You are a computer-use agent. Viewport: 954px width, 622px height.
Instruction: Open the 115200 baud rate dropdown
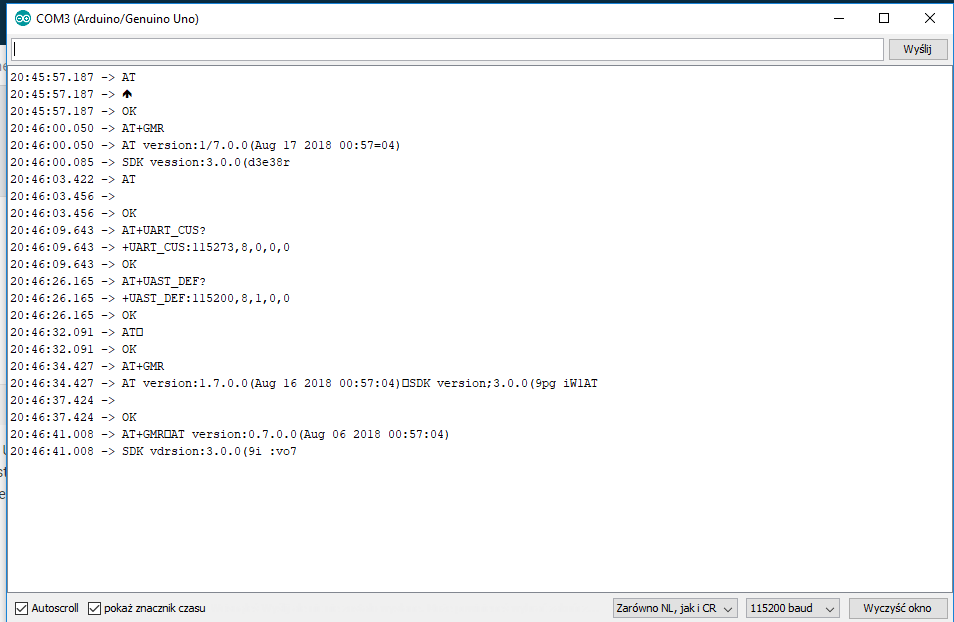click(792, 608)
